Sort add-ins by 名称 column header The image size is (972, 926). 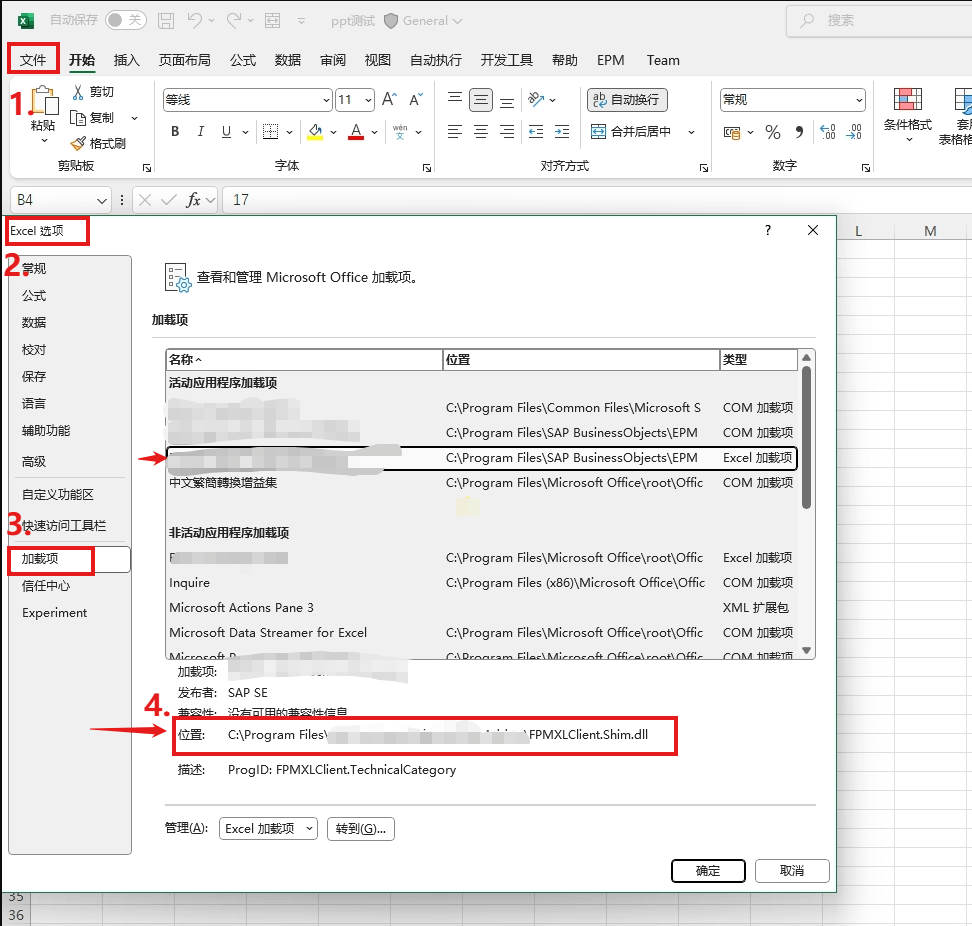point(304,359)
